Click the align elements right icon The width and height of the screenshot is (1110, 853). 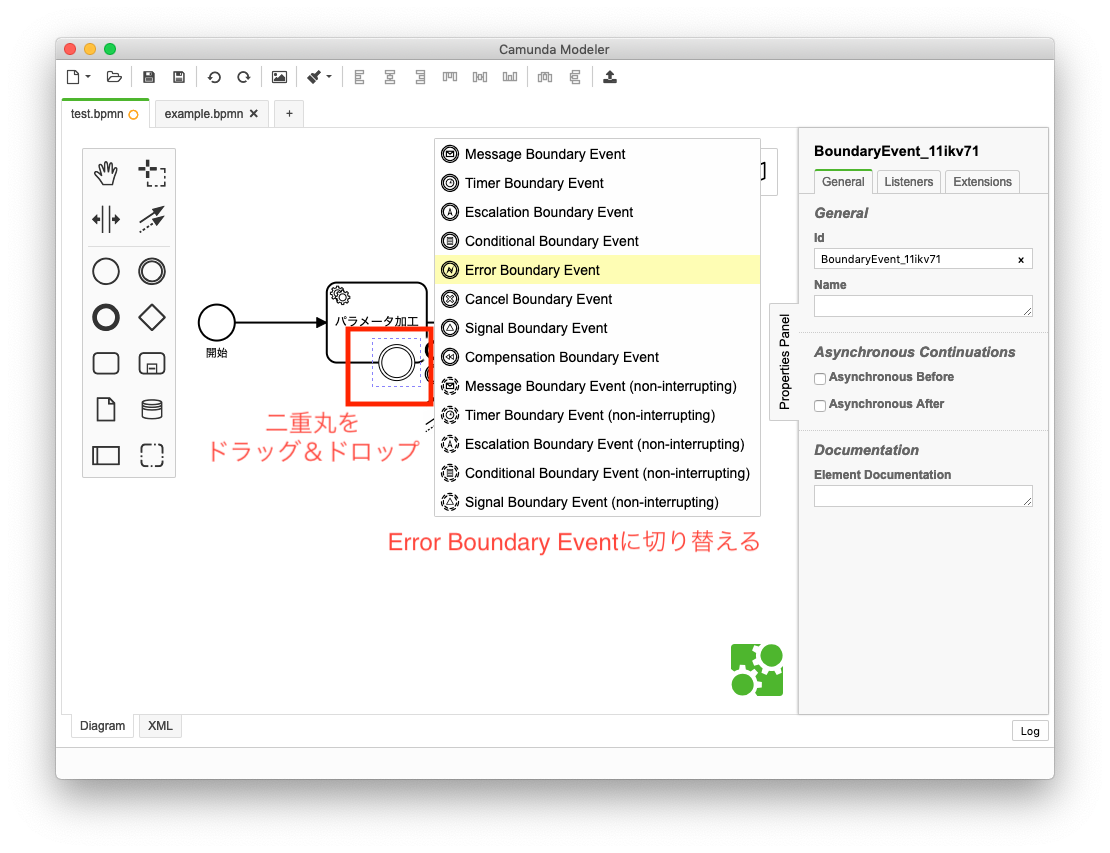[x=420, y=76]
